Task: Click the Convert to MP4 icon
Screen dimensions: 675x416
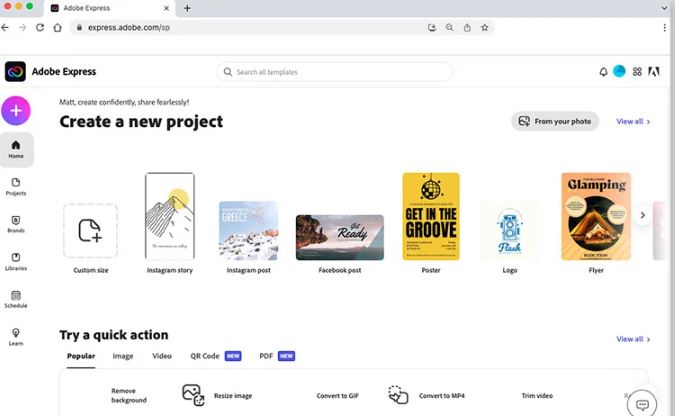Action: 398,395
